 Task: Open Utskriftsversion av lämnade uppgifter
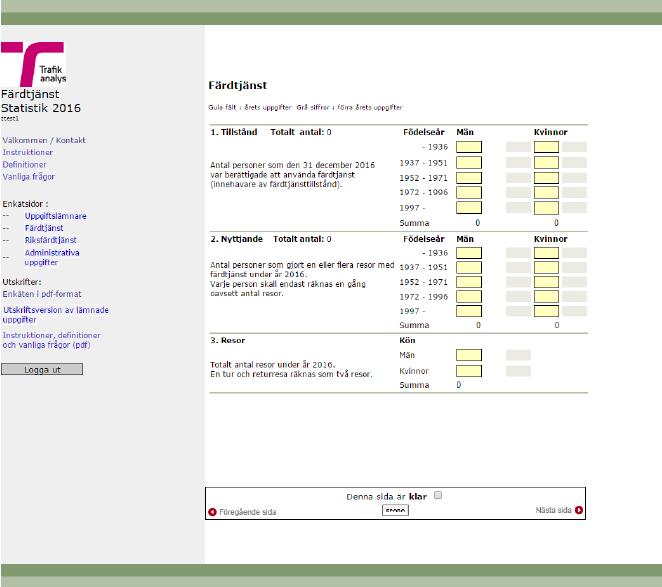click(x=55, y=315)
